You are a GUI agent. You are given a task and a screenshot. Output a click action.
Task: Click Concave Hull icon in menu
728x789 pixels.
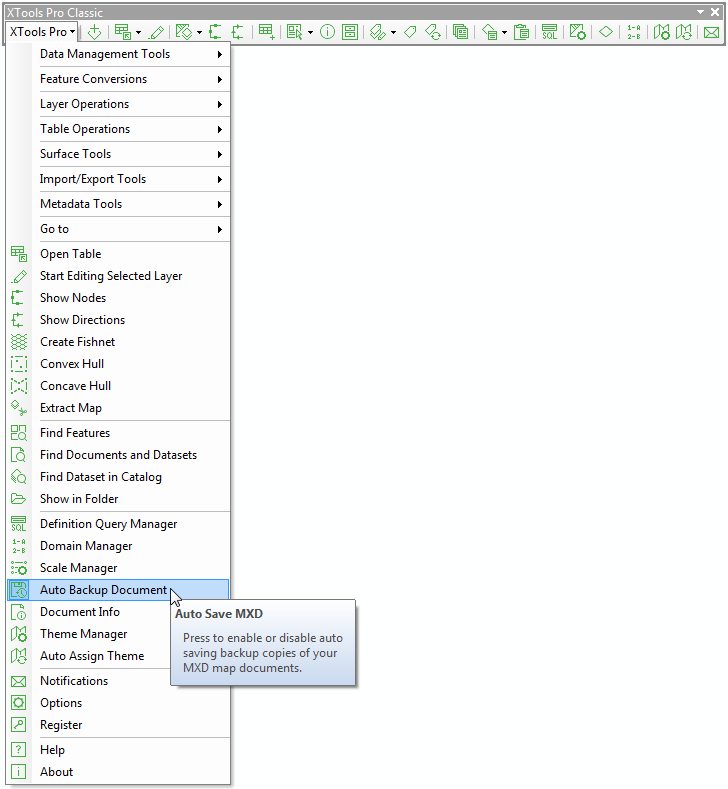[x=19, y=386]
